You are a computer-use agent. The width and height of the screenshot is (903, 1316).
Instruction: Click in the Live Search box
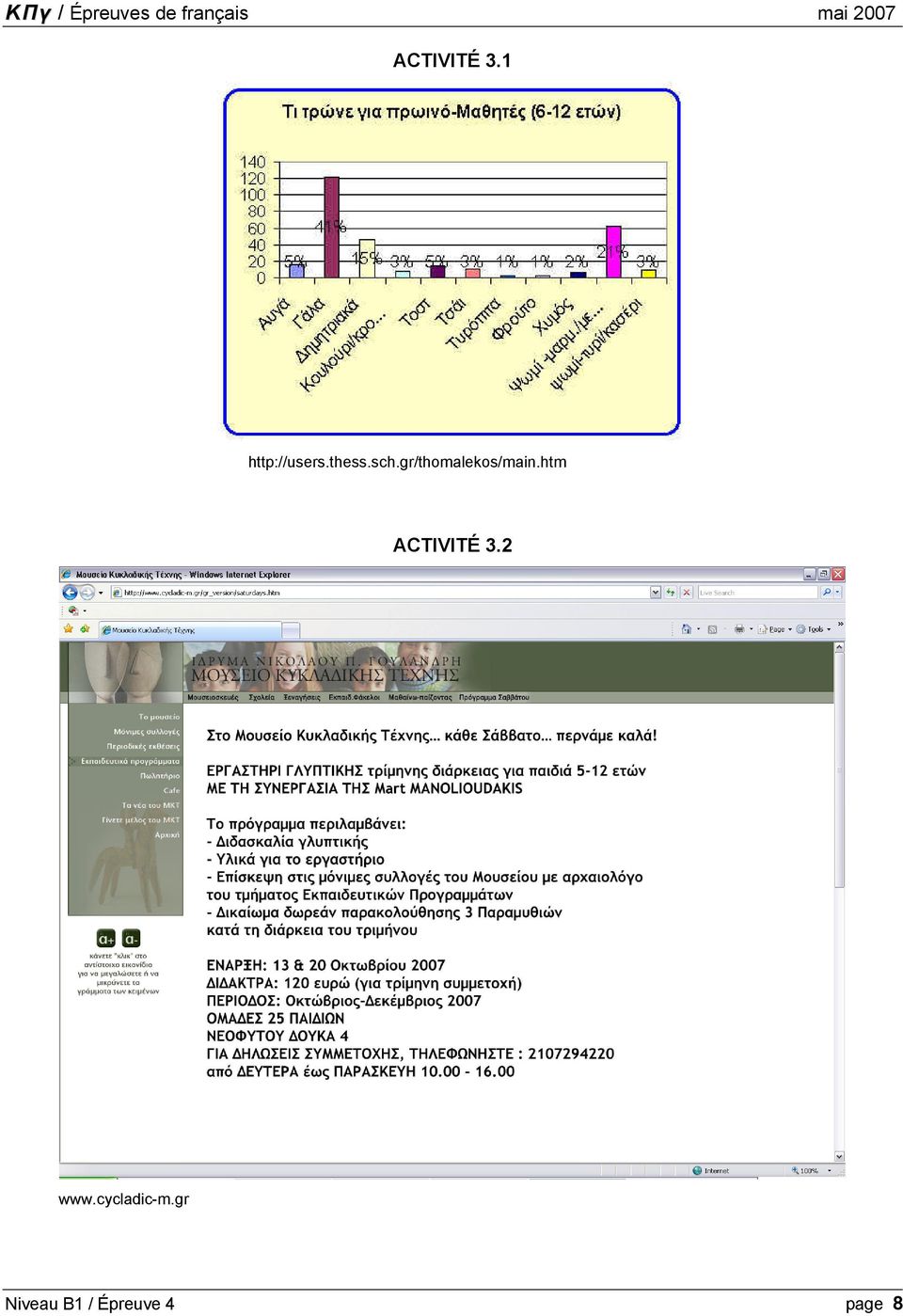757,593
